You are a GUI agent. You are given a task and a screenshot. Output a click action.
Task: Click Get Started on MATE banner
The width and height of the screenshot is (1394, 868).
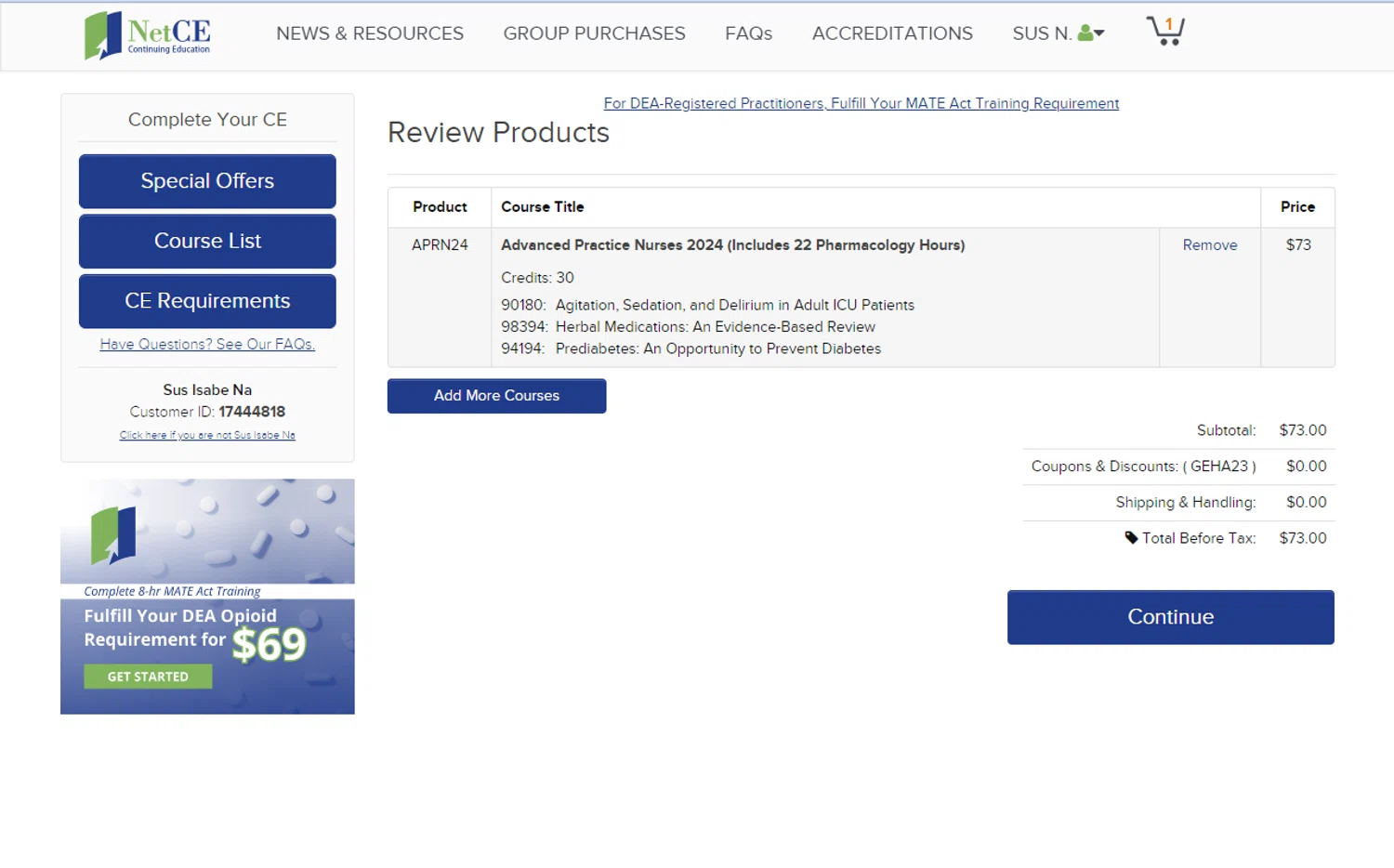click(148, 677)
